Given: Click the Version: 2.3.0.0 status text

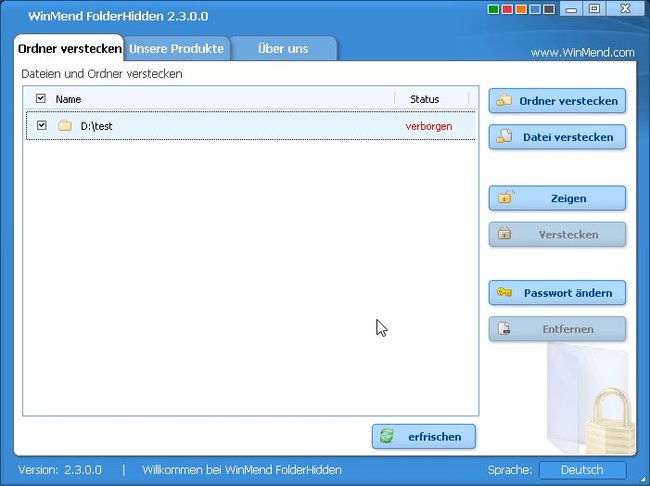Looking at the screenshot, I should click(x=60, y=470).
